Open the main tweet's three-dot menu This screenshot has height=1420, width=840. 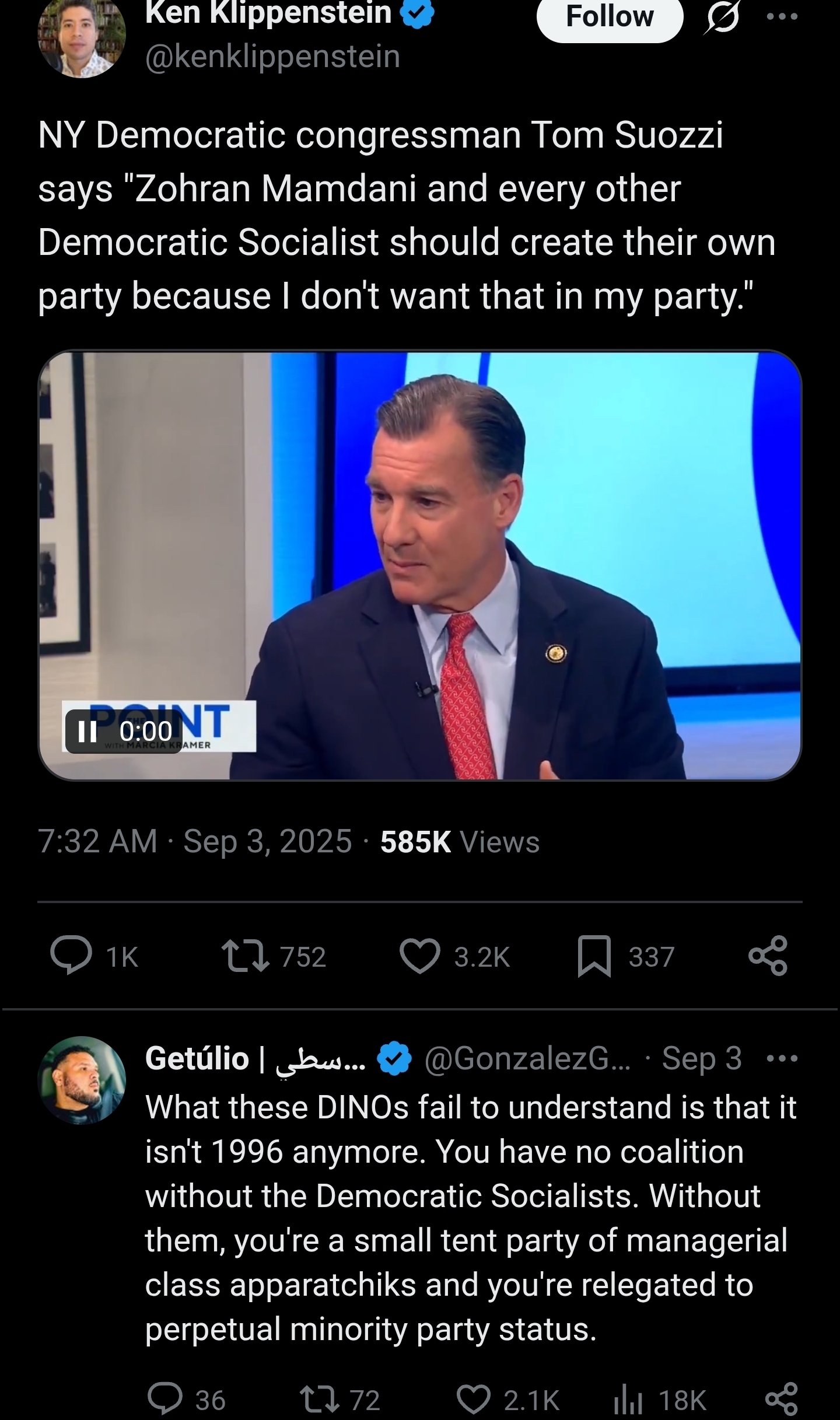coord(781,17)
